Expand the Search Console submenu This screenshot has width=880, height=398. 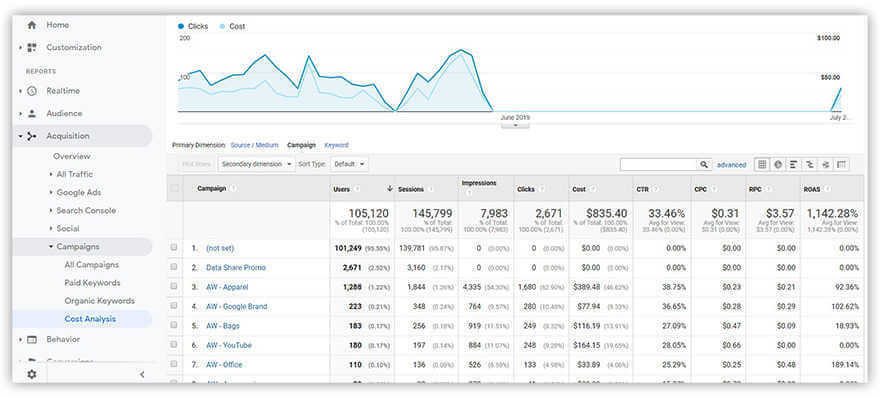pos(51,211)
